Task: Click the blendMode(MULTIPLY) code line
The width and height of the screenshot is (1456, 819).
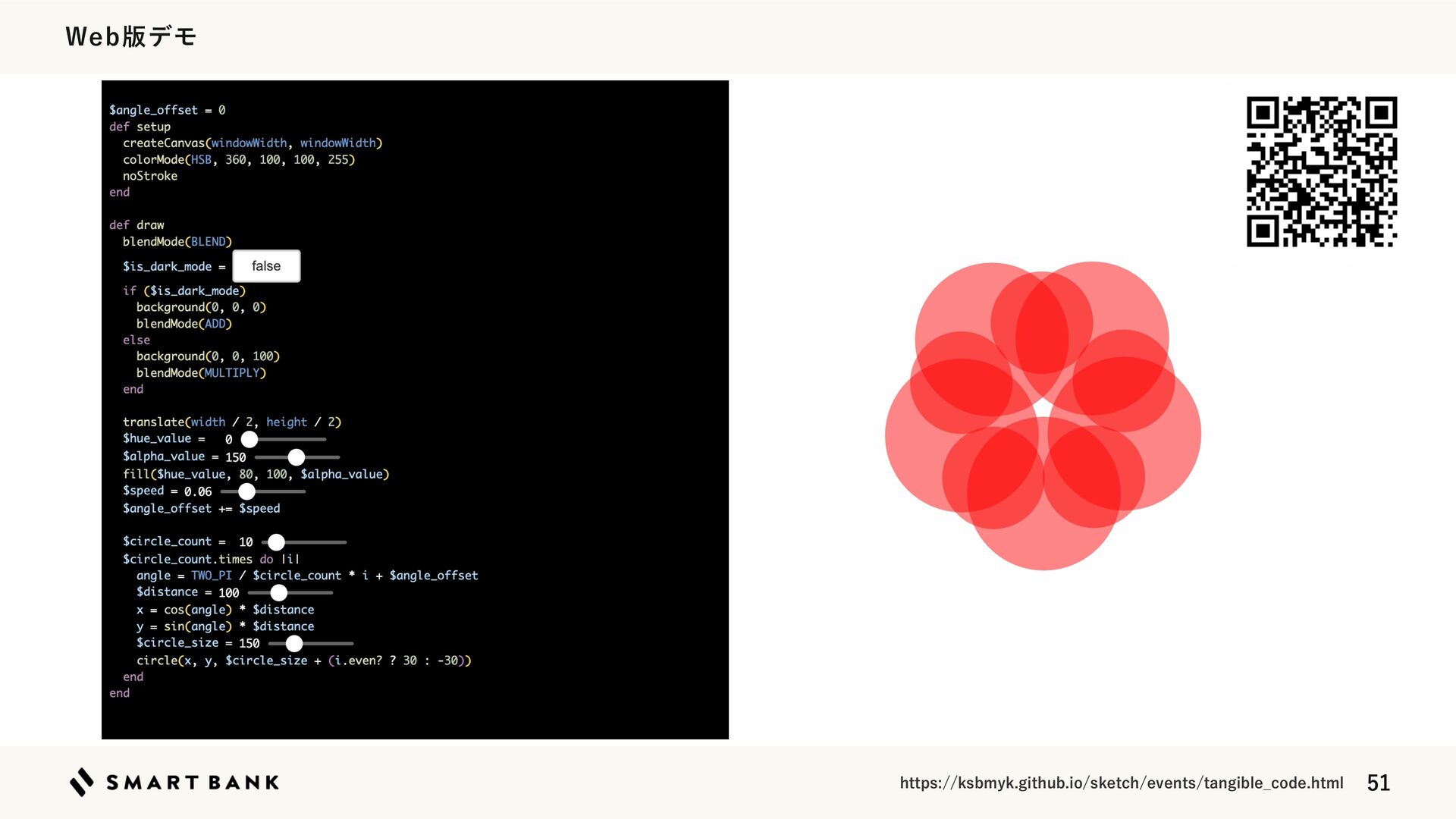Action: click(201, 373)
